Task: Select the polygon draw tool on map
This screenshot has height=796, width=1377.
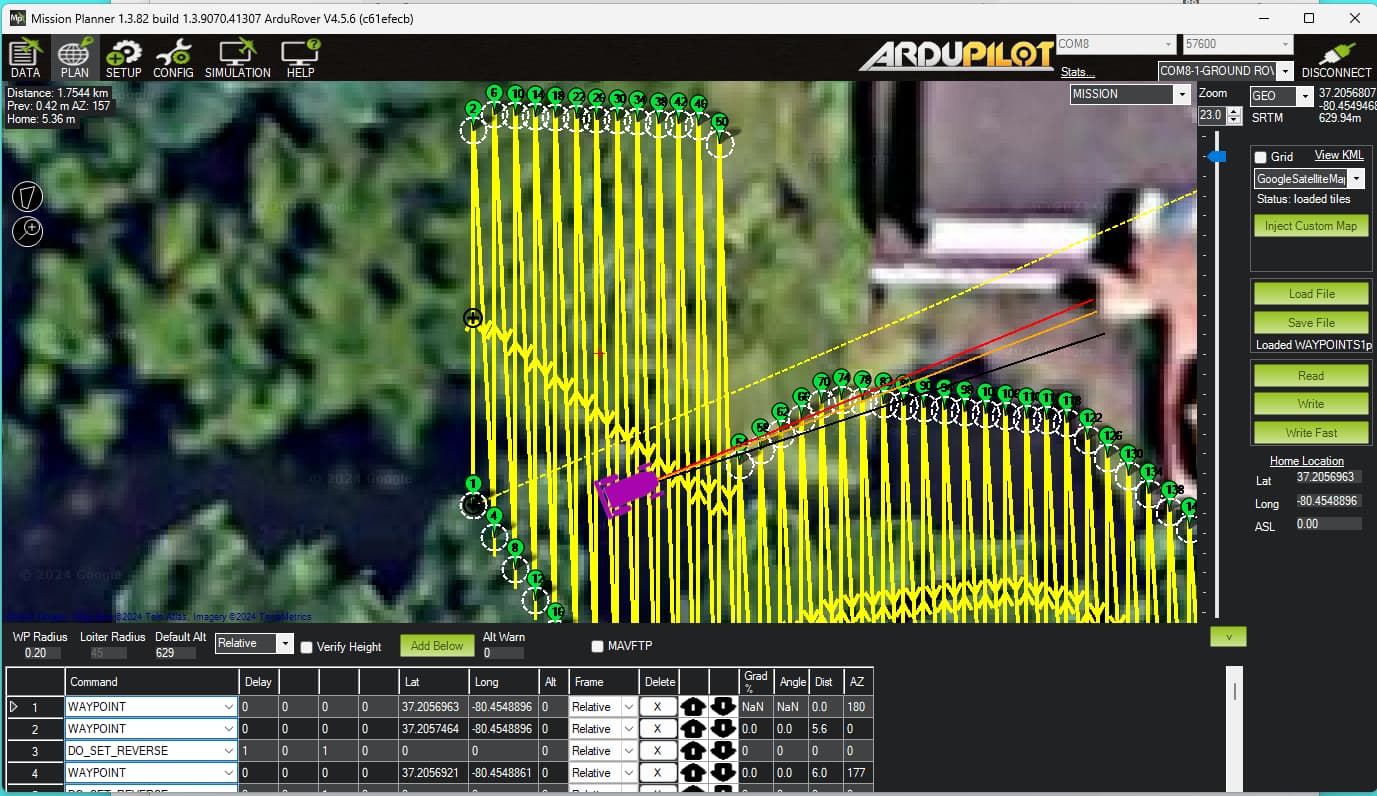Action: click(28, 197)
